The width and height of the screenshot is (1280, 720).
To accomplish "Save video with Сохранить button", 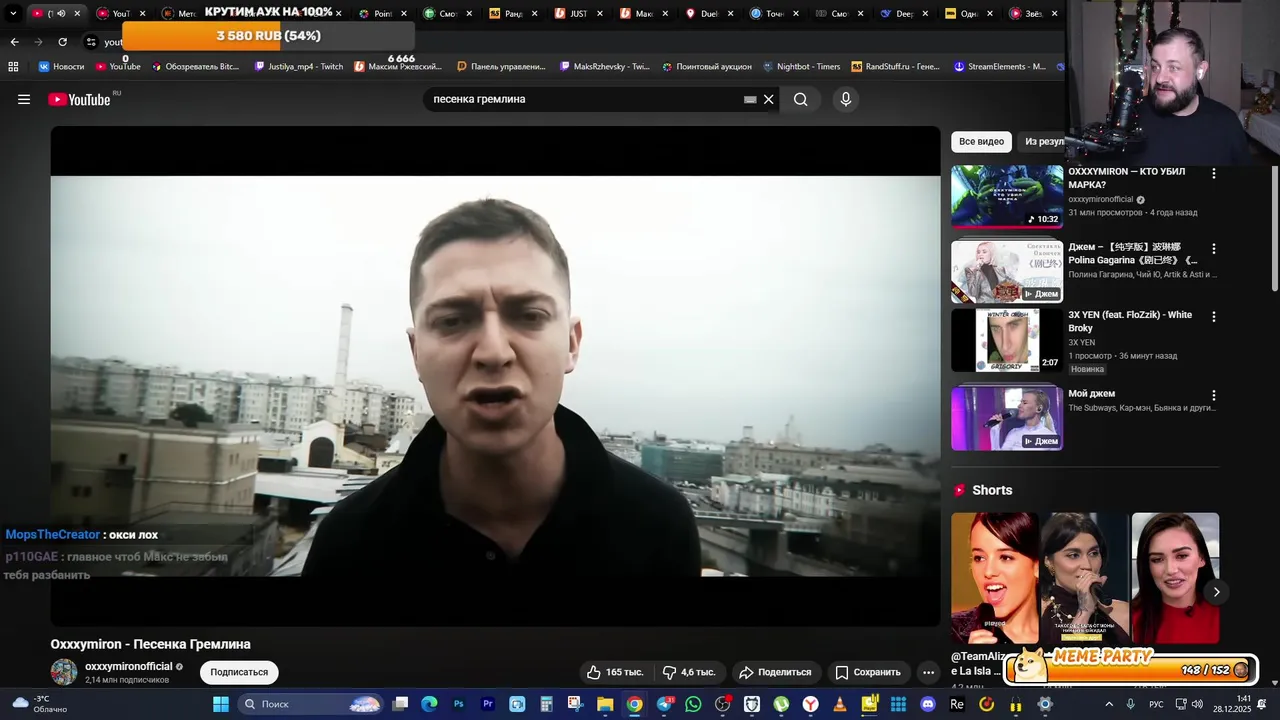I will click(x=868, y=672).
